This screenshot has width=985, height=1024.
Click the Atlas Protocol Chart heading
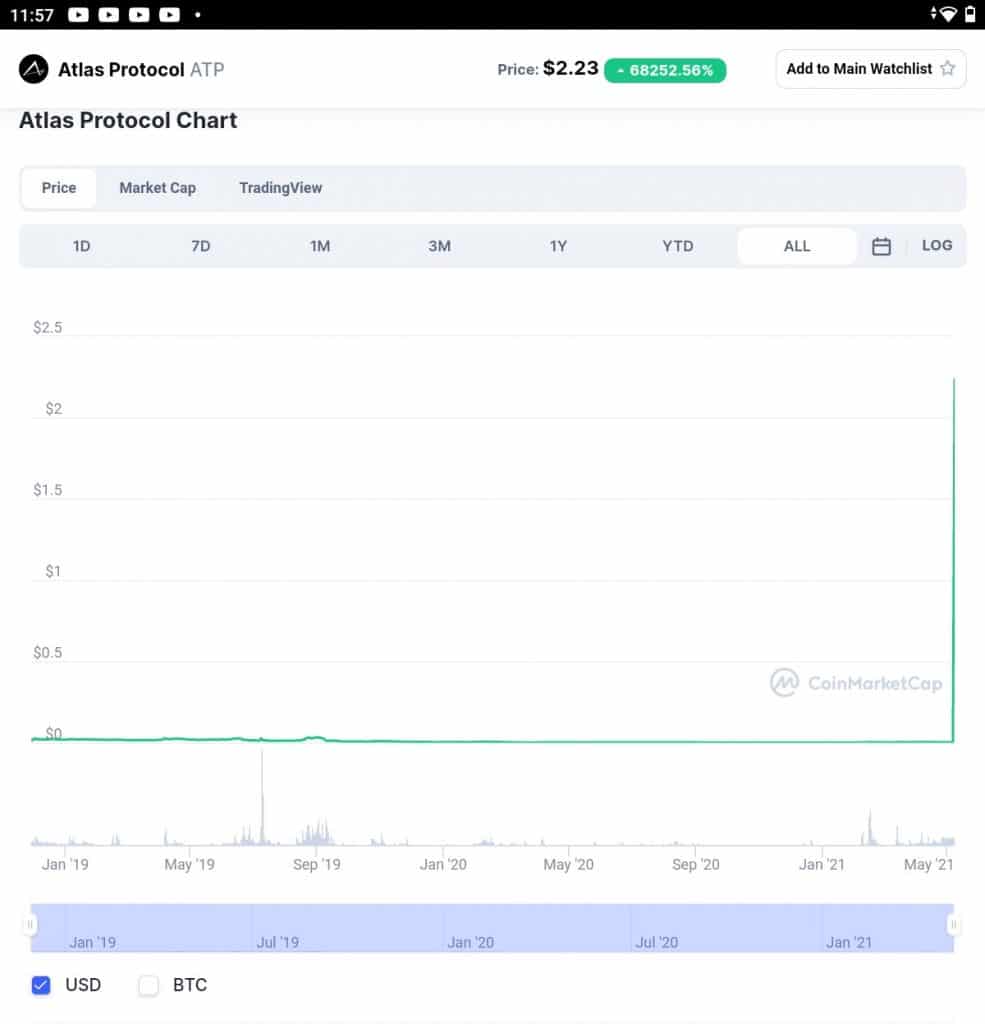[x=128, y=120]
